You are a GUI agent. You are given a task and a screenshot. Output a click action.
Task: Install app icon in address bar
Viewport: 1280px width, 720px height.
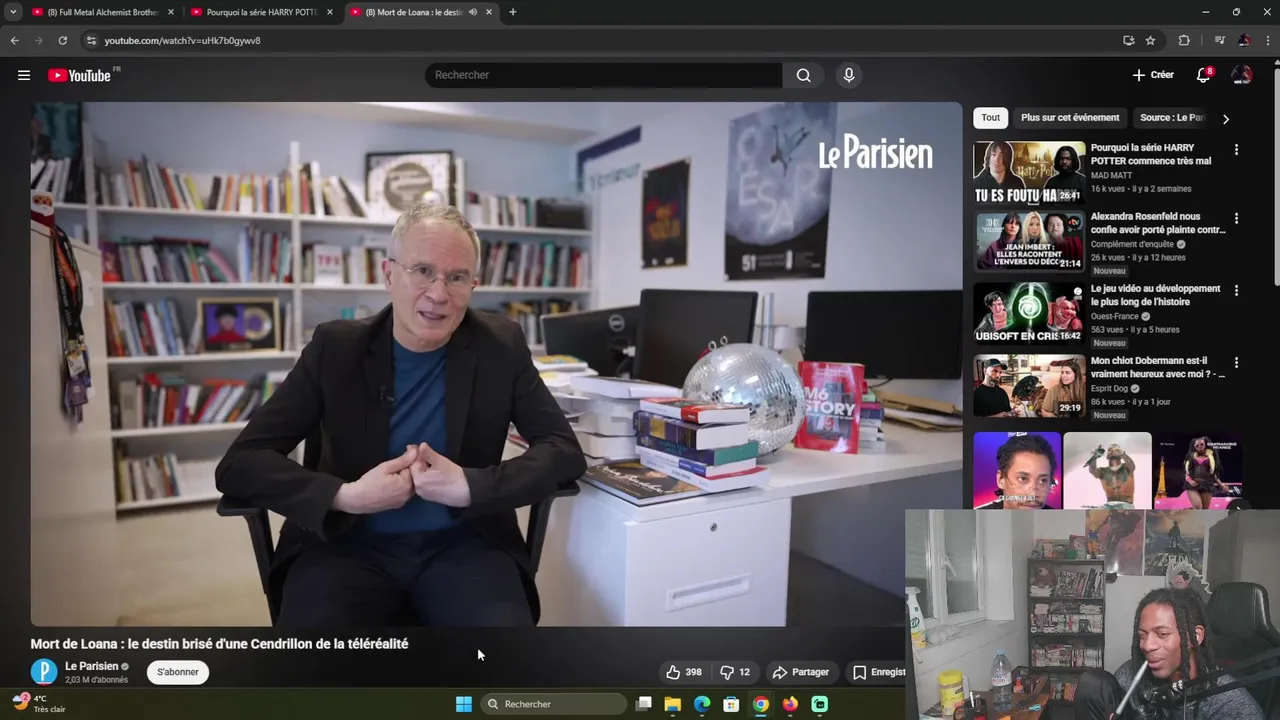tap(1128, 40)
